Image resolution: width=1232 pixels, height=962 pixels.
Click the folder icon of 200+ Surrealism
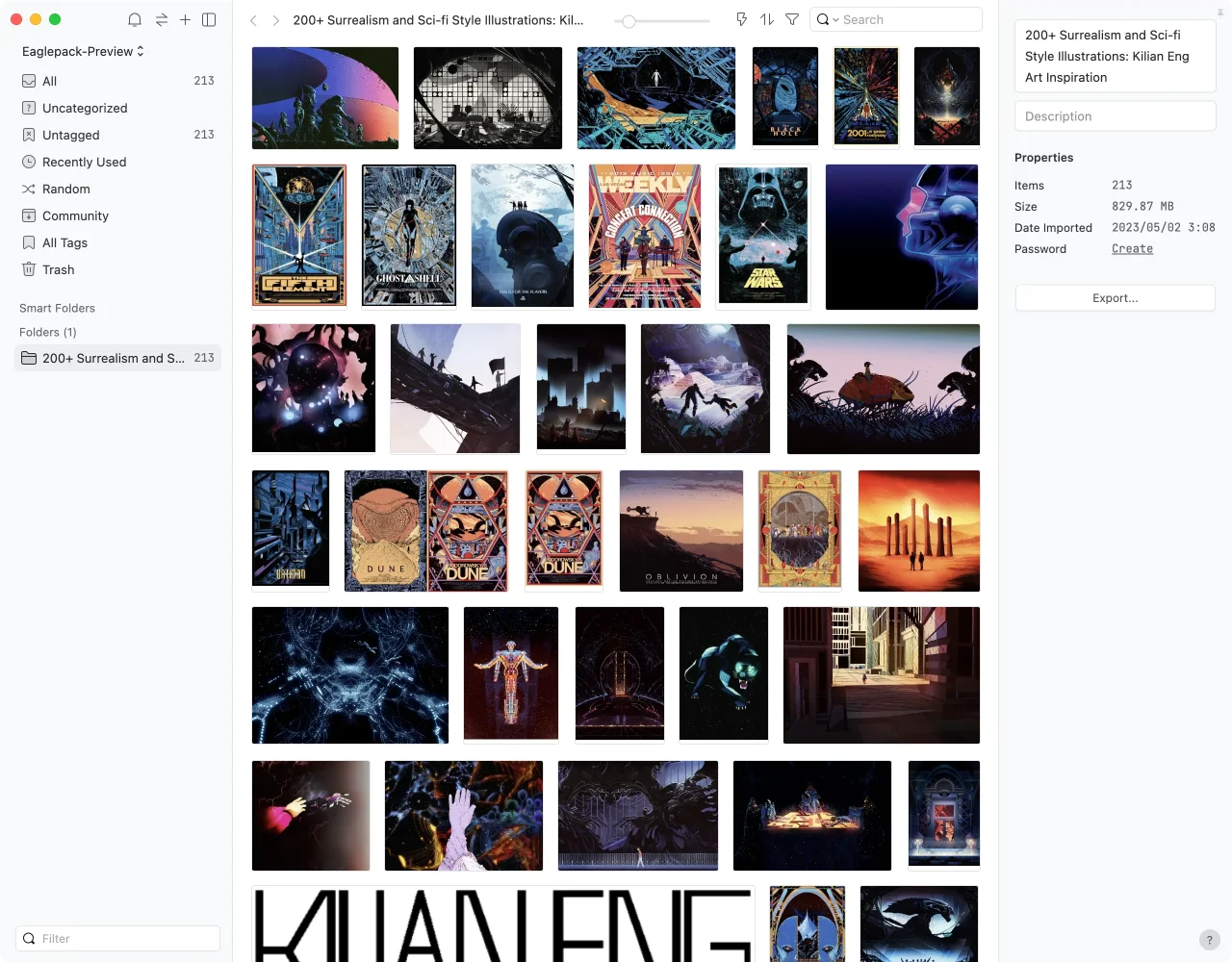[x=29, y=358]
